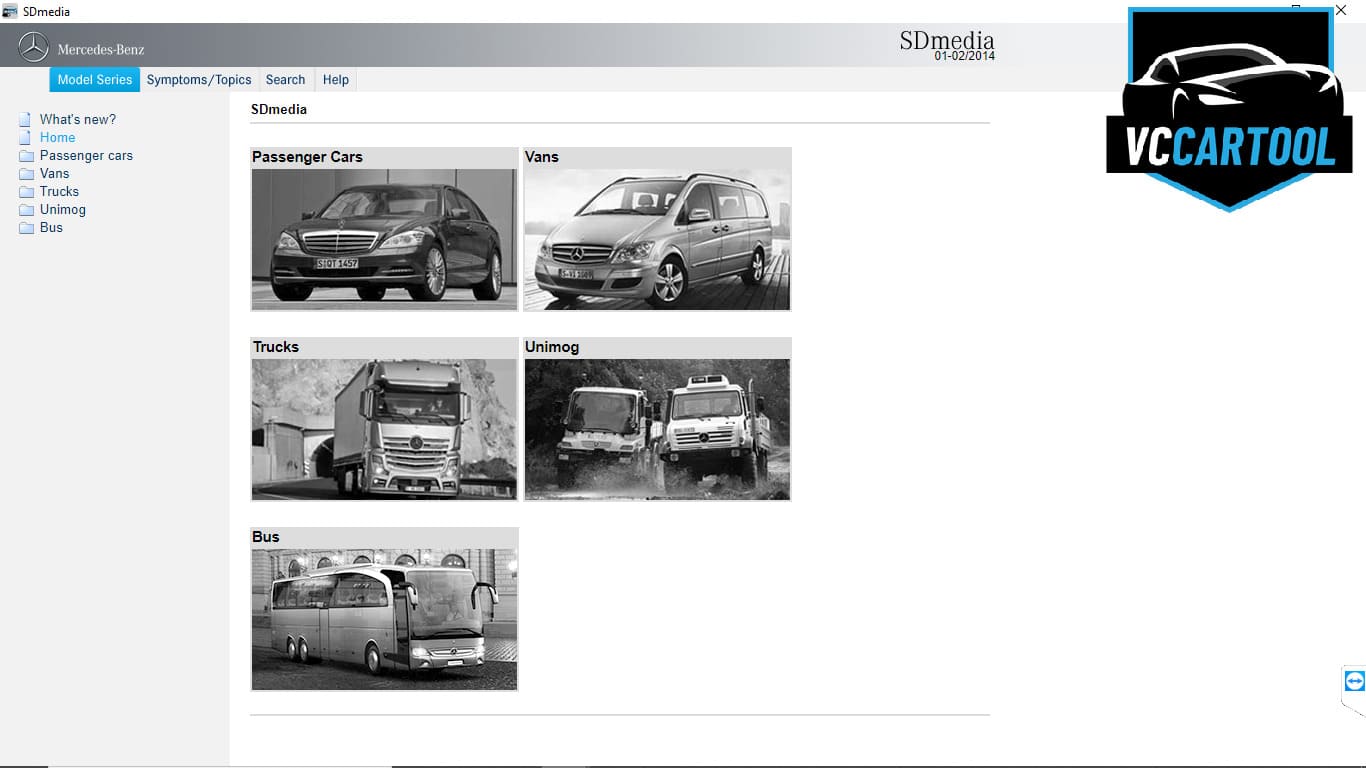Select Bus in the sidebar tree
This screenshot has height=768, width=1366.
pos(51,228)
